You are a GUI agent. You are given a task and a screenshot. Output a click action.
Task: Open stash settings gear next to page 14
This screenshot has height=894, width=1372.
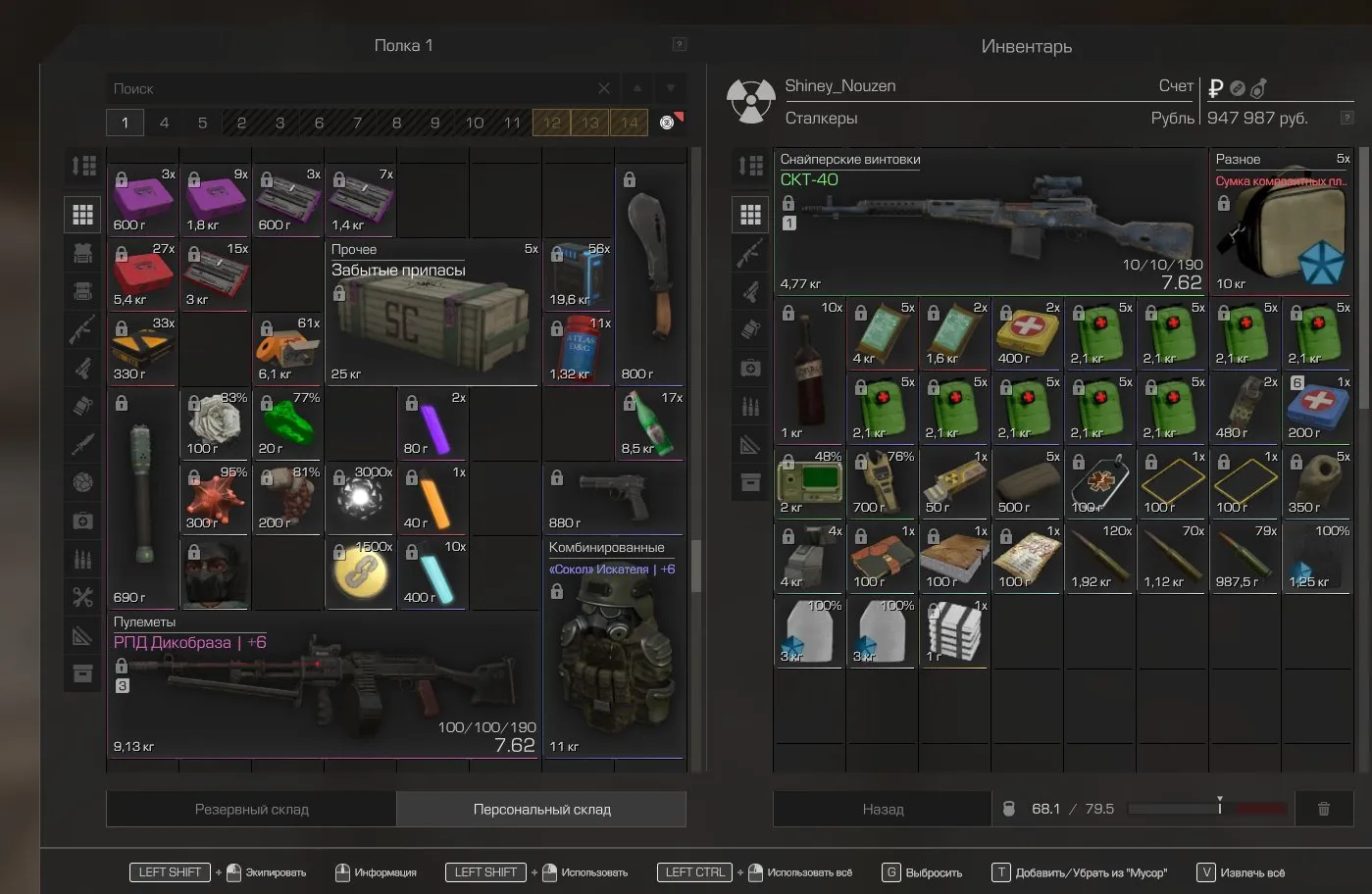point(668,123)
